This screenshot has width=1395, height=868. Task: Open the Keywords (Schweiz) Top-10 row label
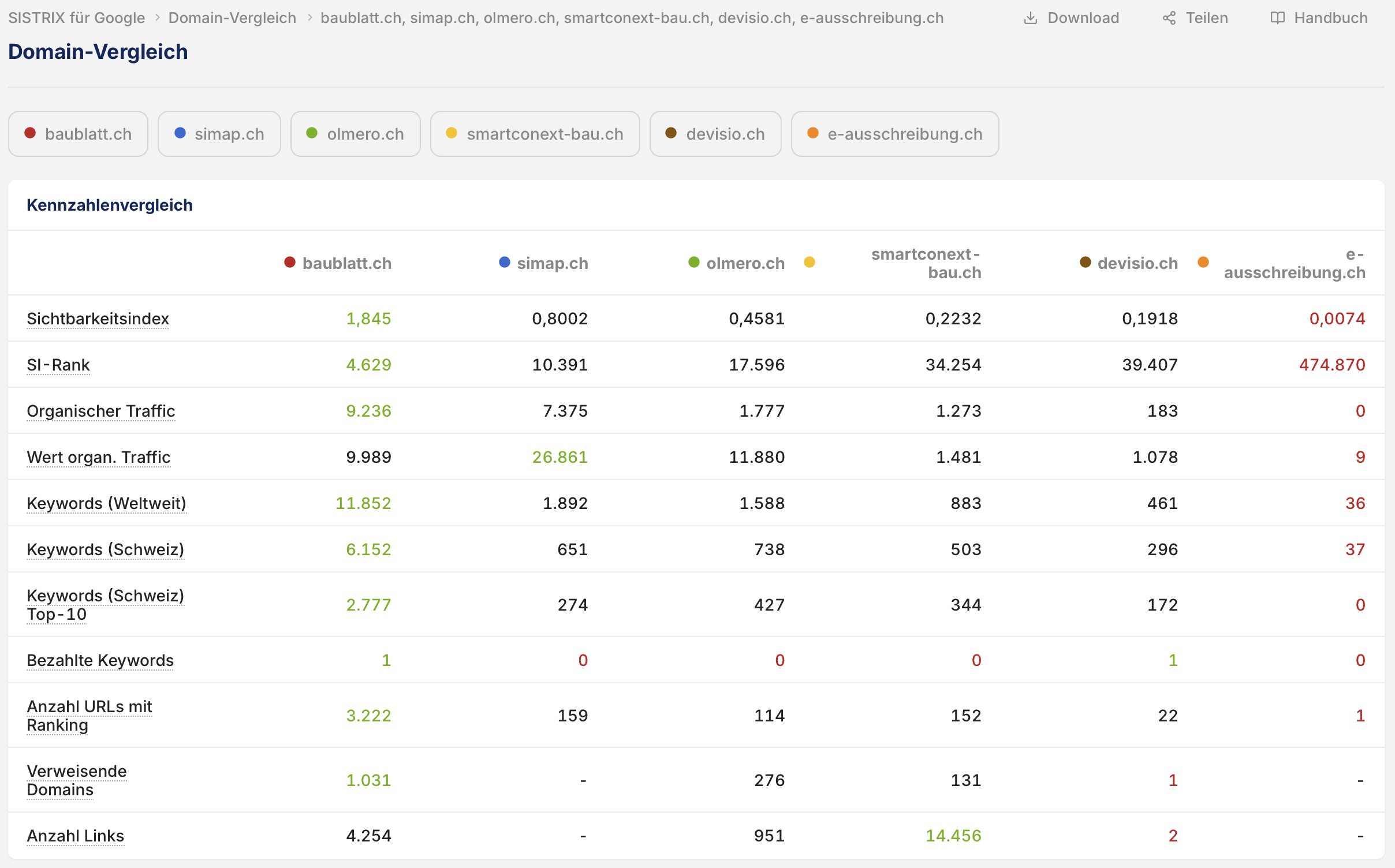point(105,605)
